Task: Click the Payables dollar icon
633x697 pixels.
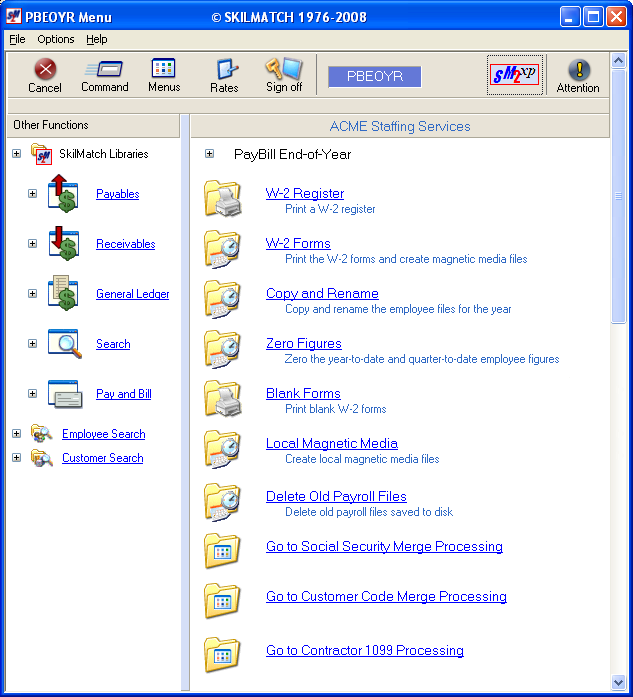Action: pyautogui.click(x=63, y=193)
